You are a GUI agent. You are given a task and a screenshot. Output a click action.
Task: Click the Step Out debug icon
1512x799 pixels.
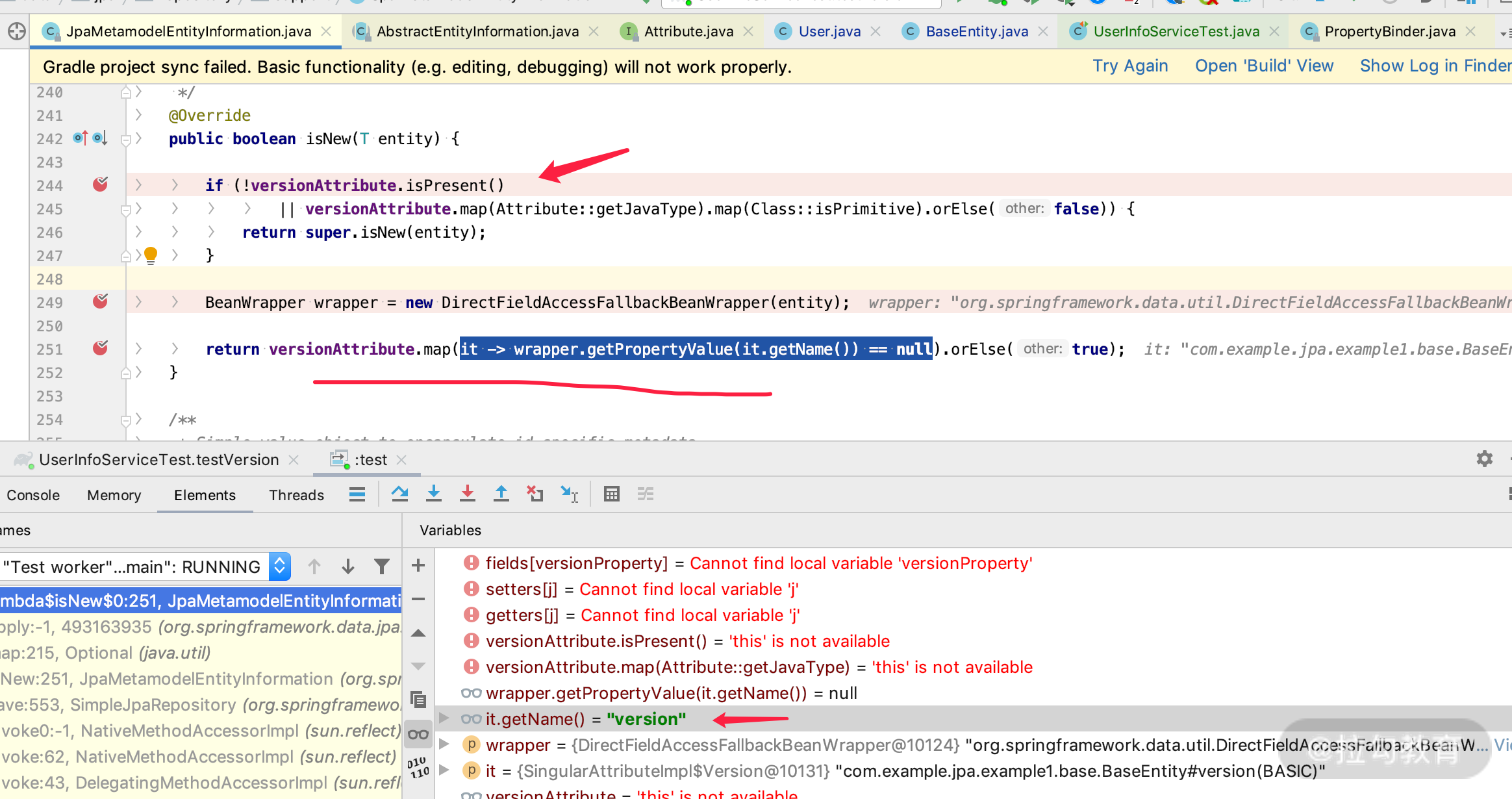[x=501, y=494]
